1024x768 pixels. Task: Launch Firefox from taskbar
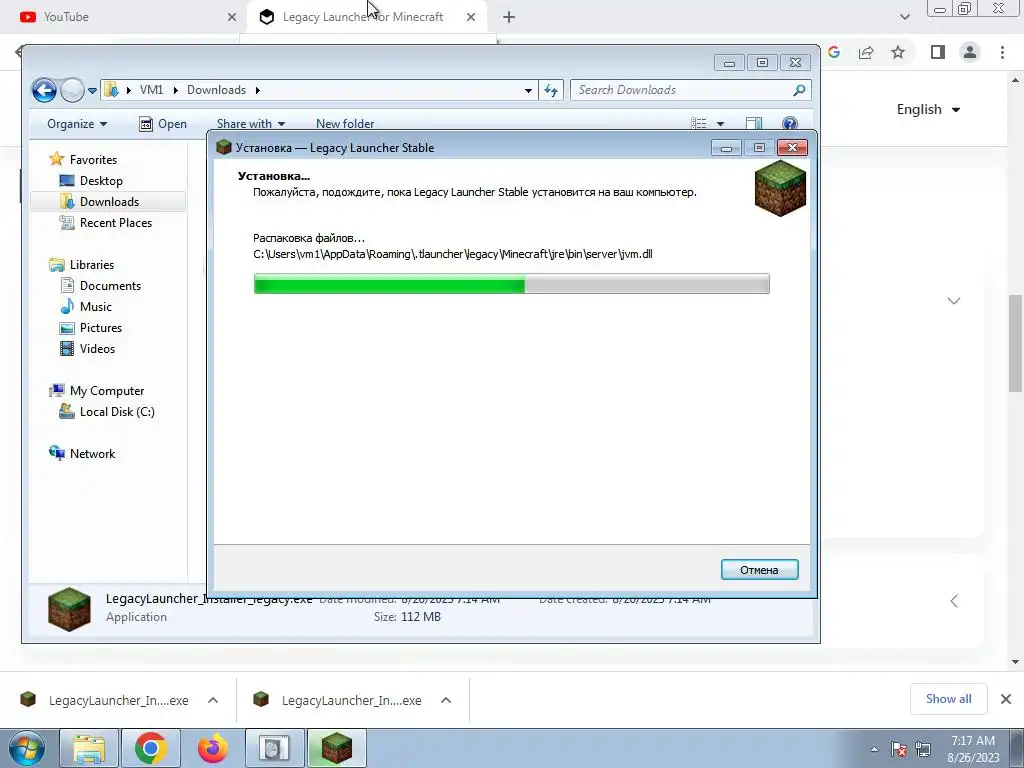[212, 748]
